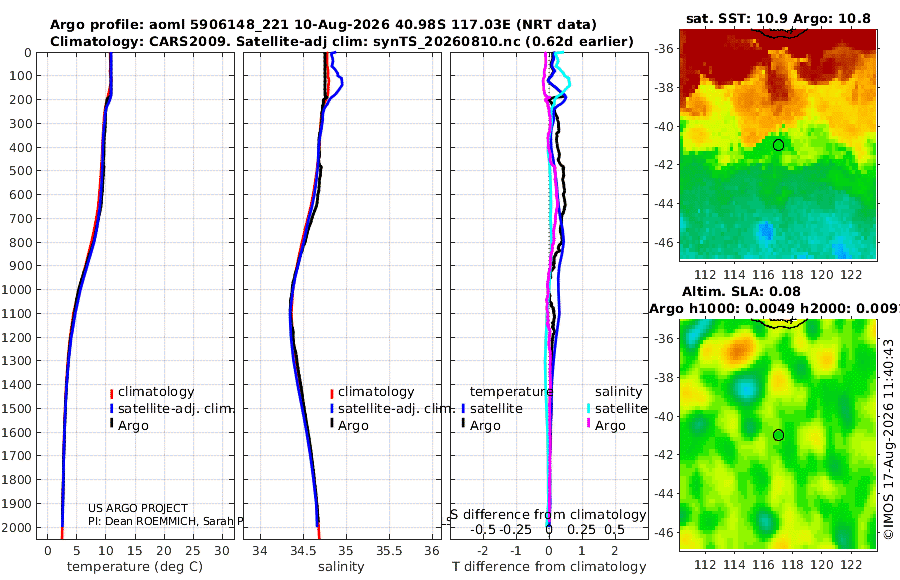Image resolution: width=900 pixels, height=580 pixels.
Task: Click the 'sat. SST: 10.9 Argo: 10.8' heading
Action: pos(778,19)
